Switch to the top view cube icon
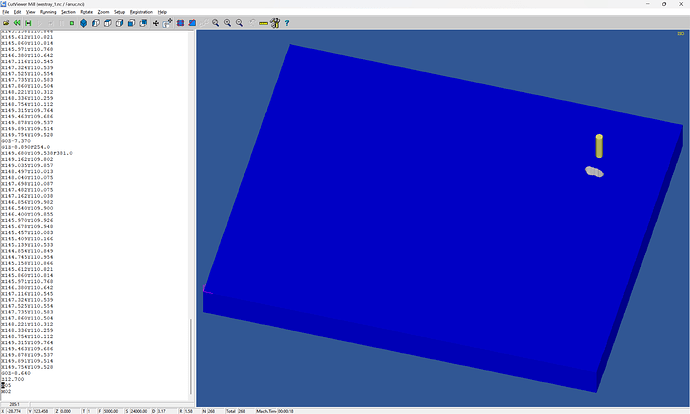Viewport: 690px width, 414px height. (x=107, y=23)
